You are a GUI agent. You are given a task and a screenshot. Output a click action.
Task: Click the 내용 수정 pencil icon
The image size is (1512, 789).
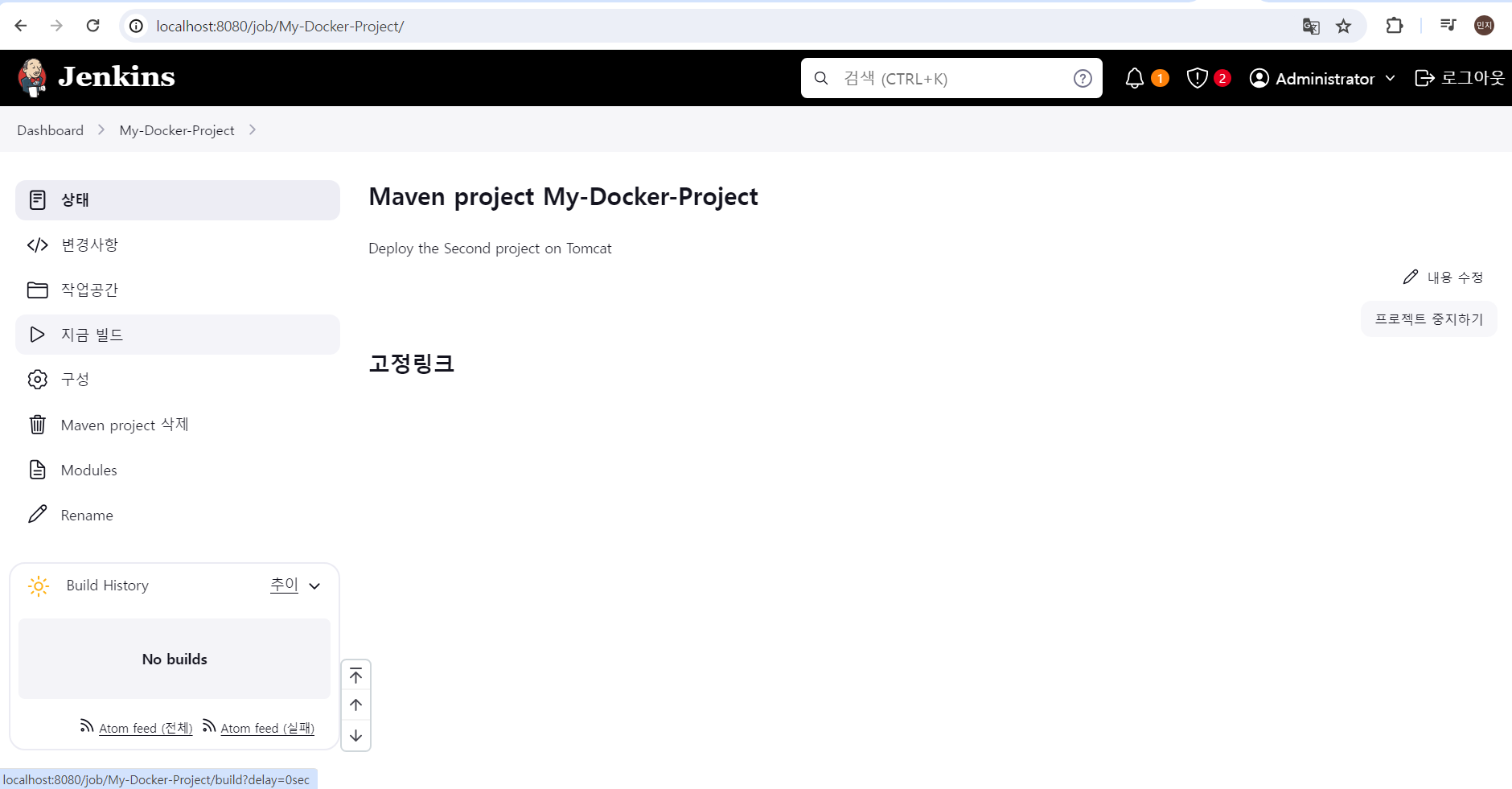[x=1411, y=277]
